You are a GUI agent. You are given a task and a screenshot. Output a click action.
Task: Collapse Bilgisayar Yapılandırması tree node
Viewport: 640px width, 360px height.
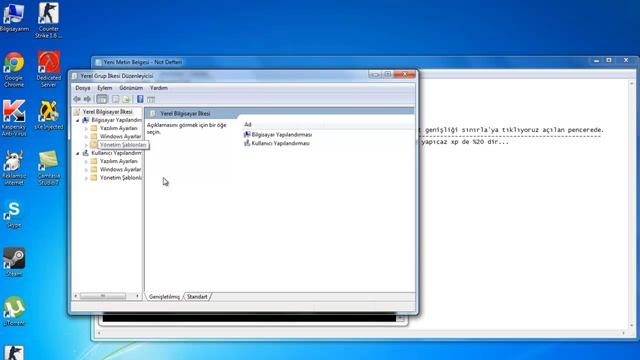pyautogui.click(x=78, y=120)
